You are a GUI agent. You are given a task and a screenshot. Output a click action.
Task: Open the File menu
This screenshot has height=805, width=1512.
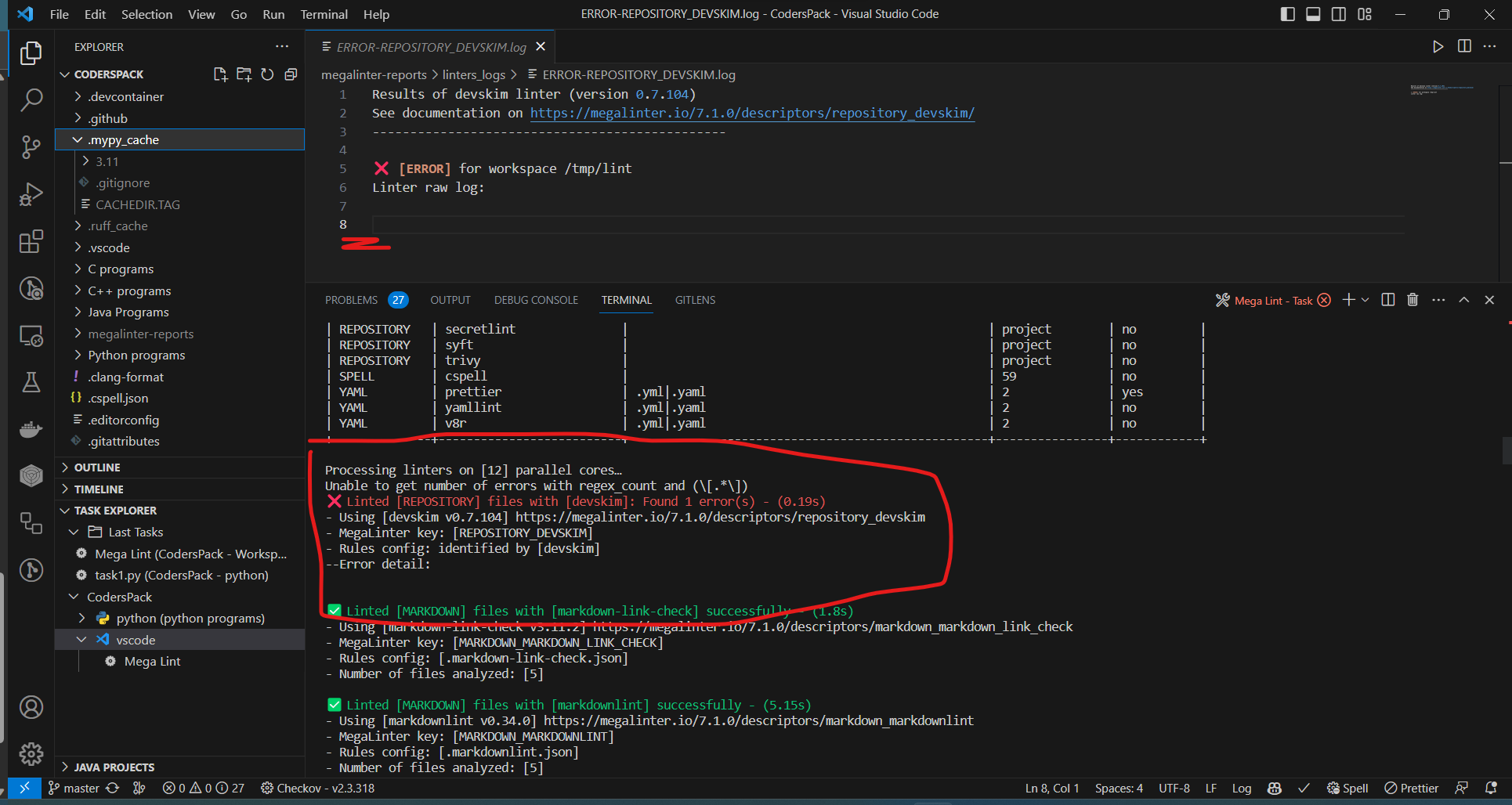(x=59, y=14)
